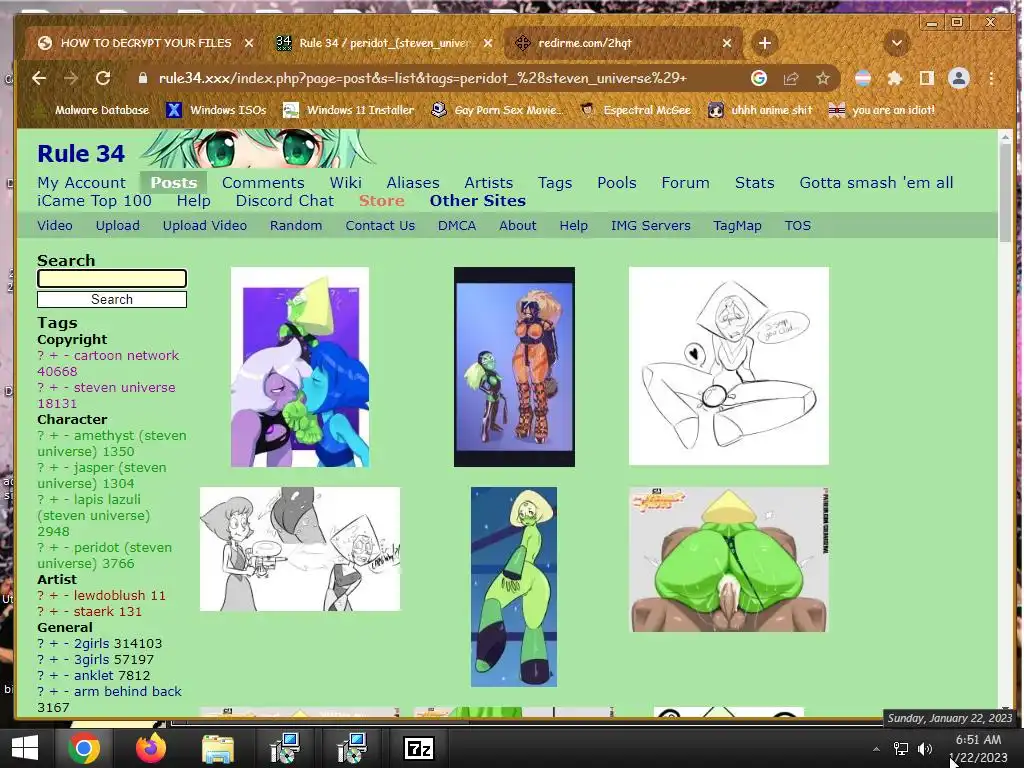Click the Search button under the field
The image size is (1024, 768).
tap(112, 300)
